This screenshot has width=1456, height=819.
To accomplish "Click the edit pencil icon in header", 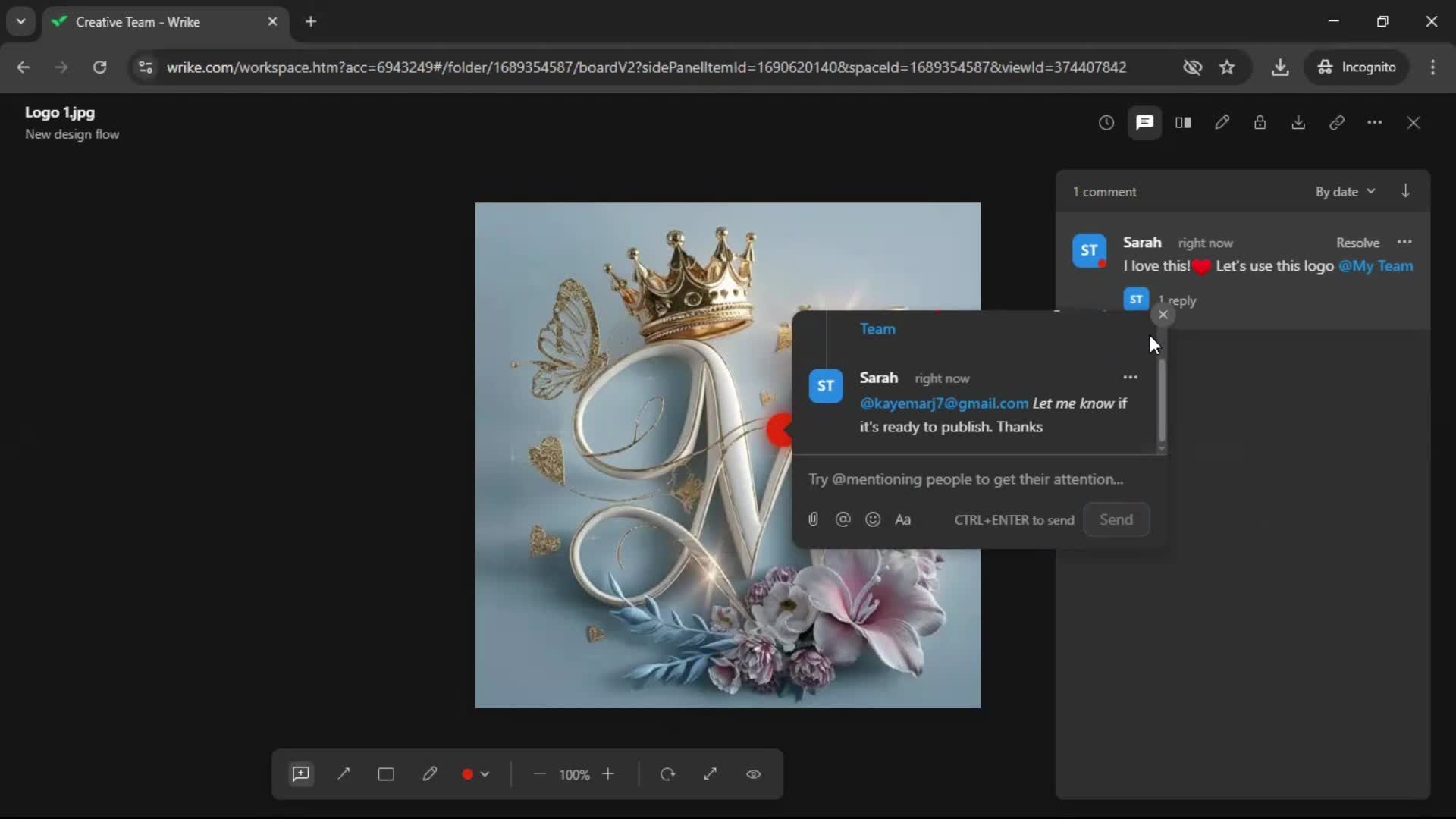I will click(1222, 123).
